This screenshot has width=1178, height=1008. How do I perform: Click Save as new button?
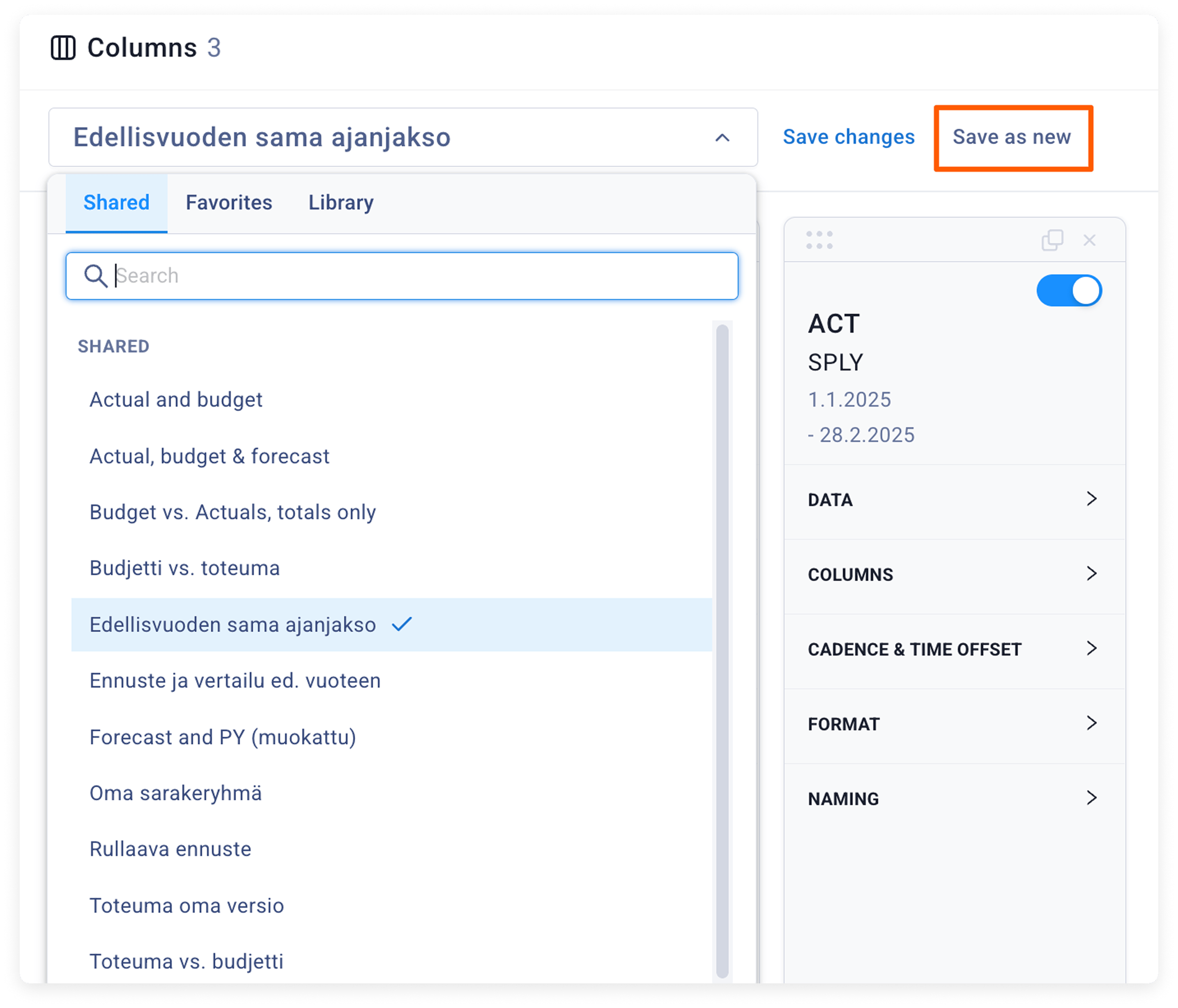tap(1012, 137)
